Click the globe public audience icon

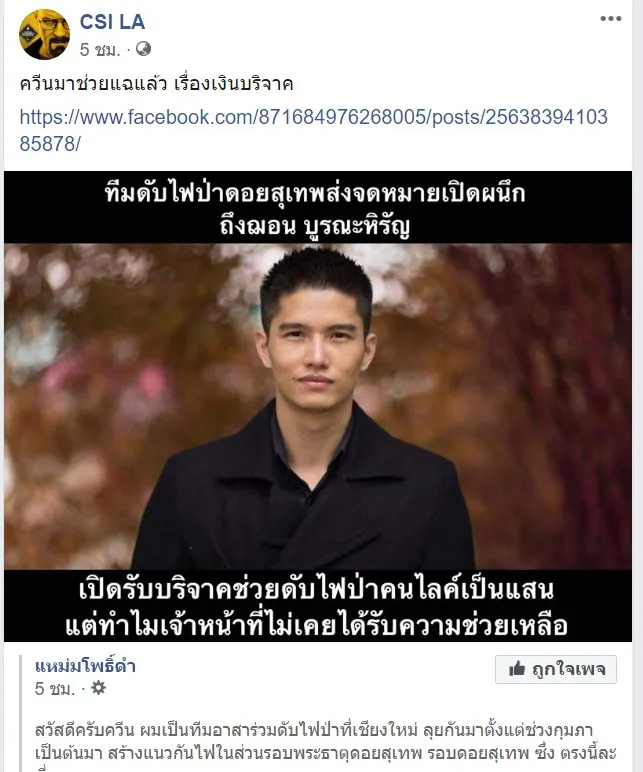pyautogui.click(x=143, y=49)
